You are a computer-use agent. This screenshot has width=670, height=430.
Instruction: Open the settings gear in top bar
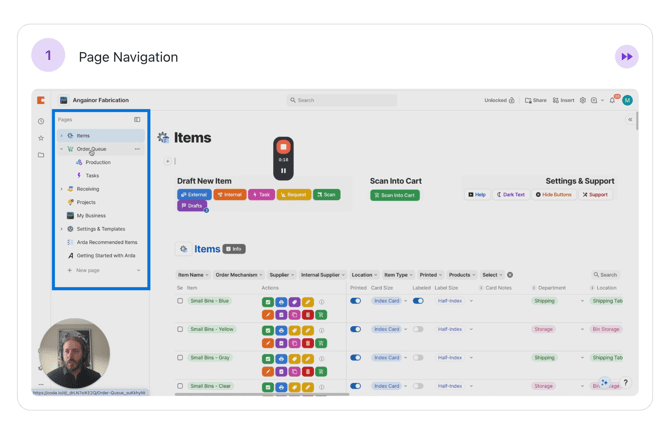pos(583,100)
